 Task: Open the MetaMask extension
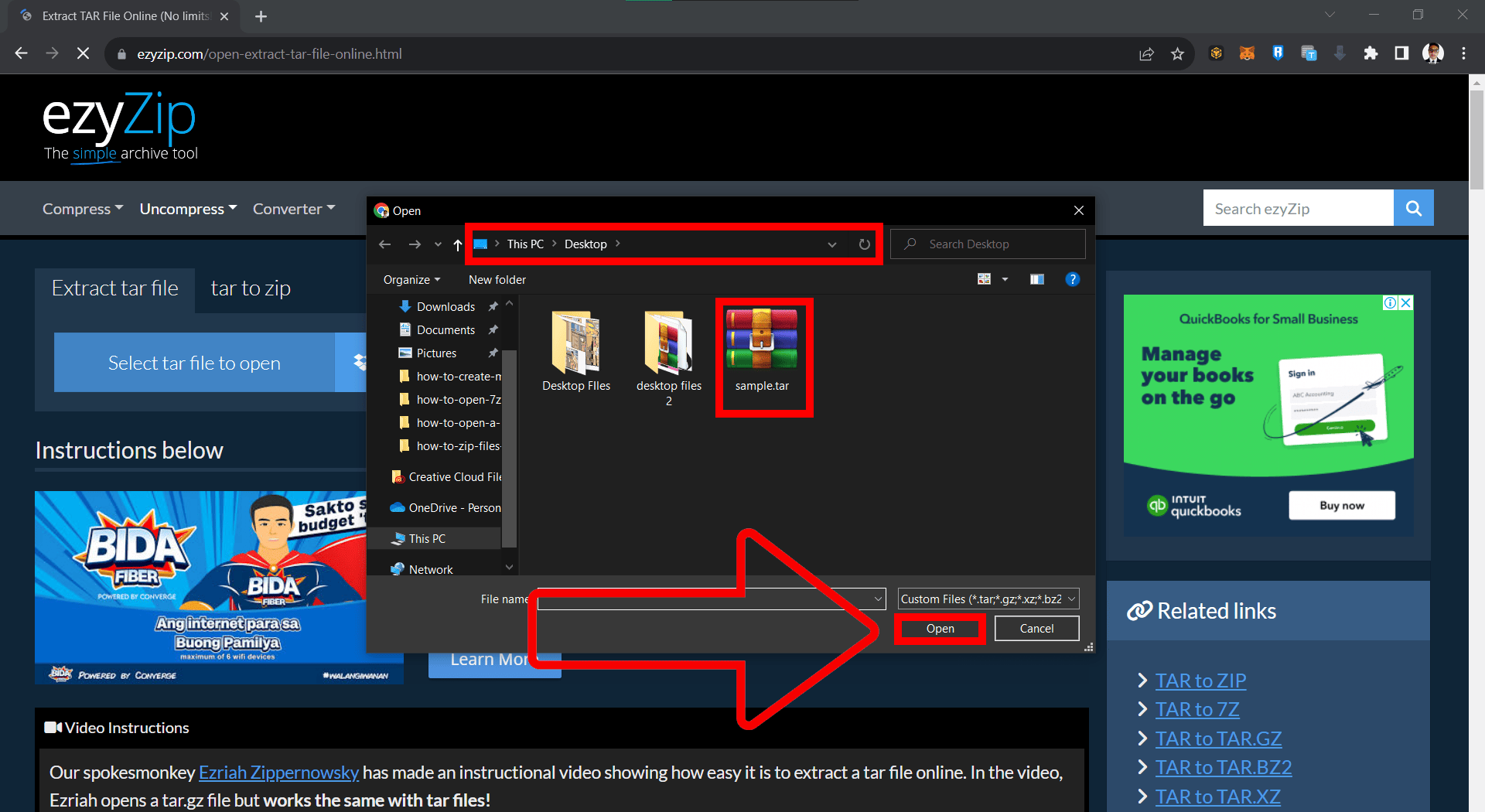coord(1247,53)
